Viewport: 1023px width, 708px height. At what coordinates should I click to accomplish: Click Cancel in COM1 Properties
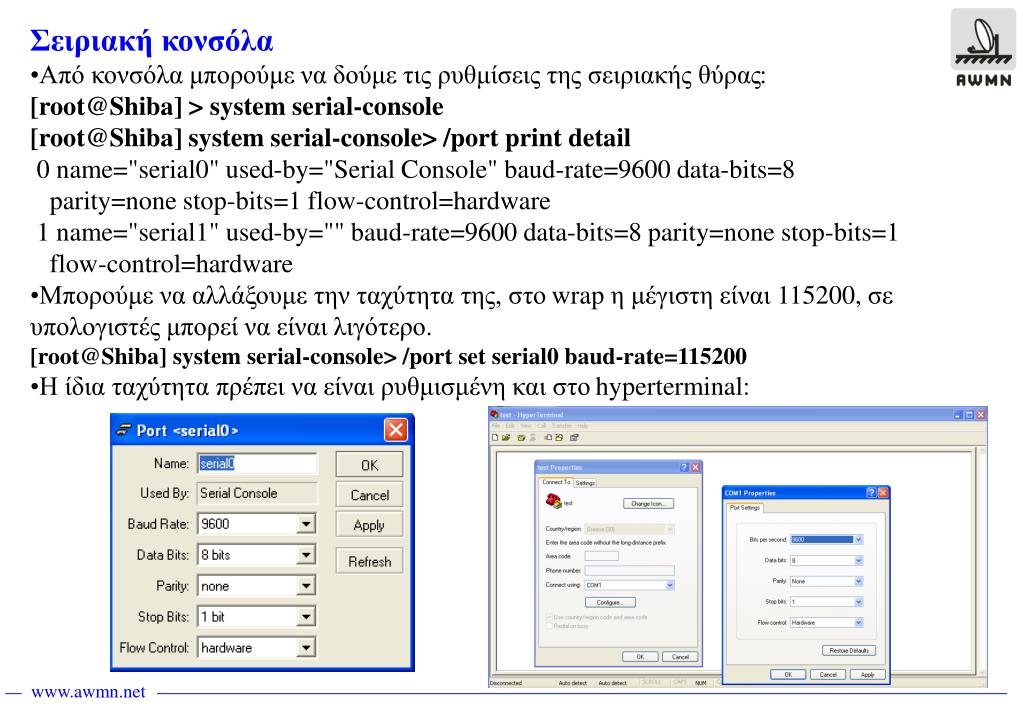(x=828, y=675)
